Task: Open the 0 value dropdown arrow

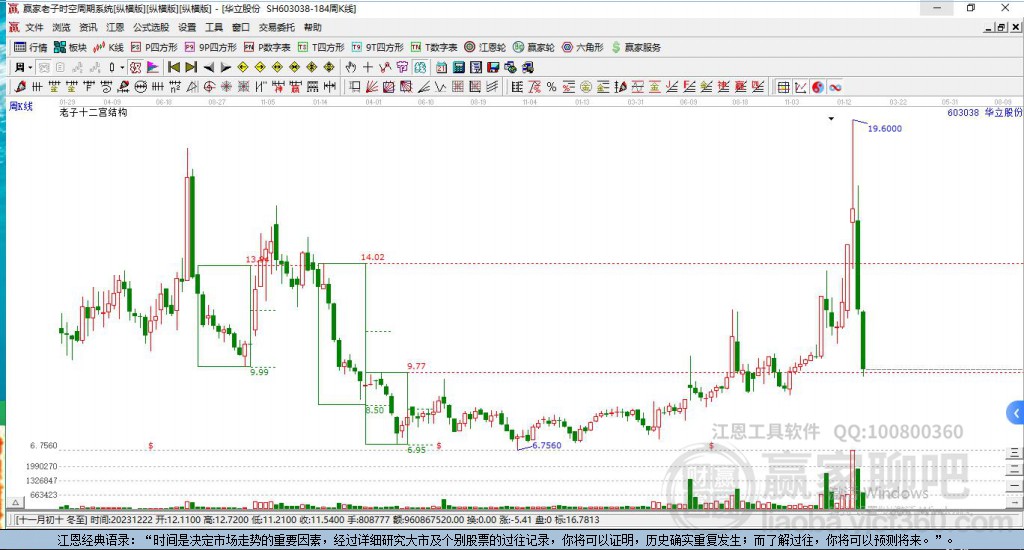Action: tap(122, 67)
